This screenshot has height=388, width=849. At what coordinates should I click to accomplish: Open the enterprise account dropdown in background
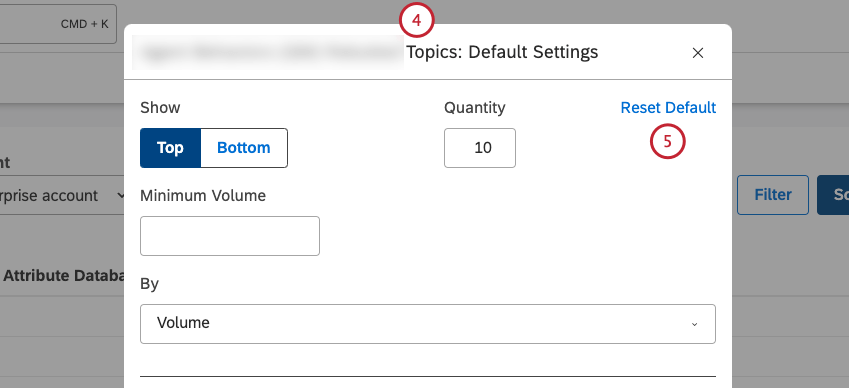tap(62, 195)
